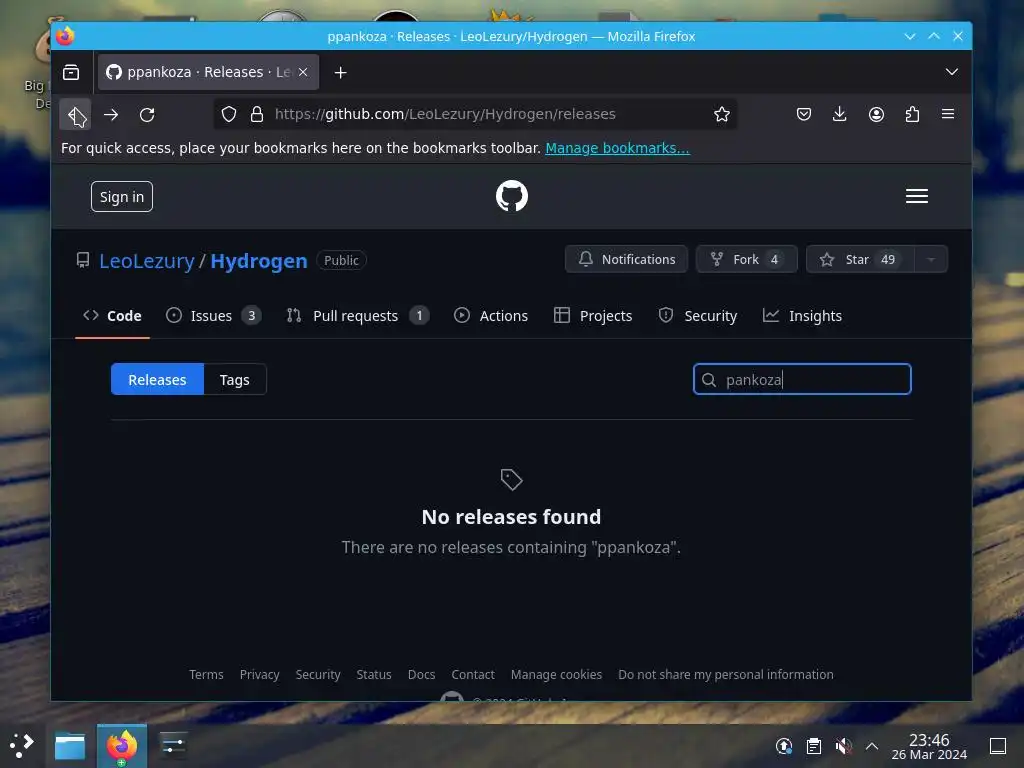The width and height of the screenshot is (1024, 768).
Task: Open the Projects tab
Action: pos(593,316)
